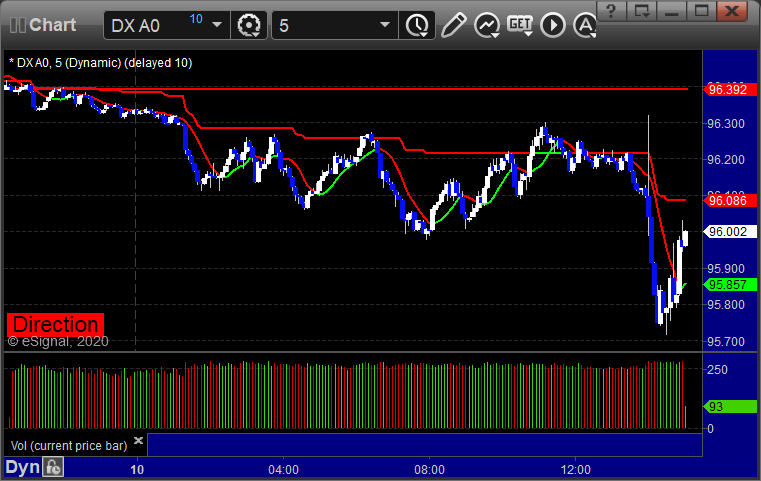Click the Vol (current price bar) label
The height and width of the screenshot is (481, 761).
coord(69,446)
